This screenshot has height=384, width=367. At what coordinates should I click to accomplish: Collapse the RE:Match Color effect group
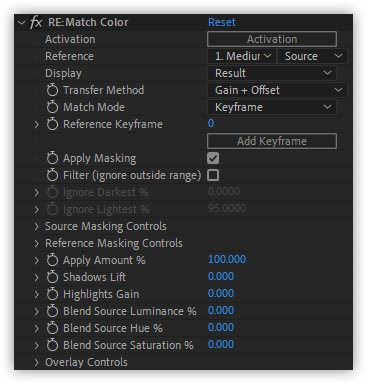coord(22,23)
